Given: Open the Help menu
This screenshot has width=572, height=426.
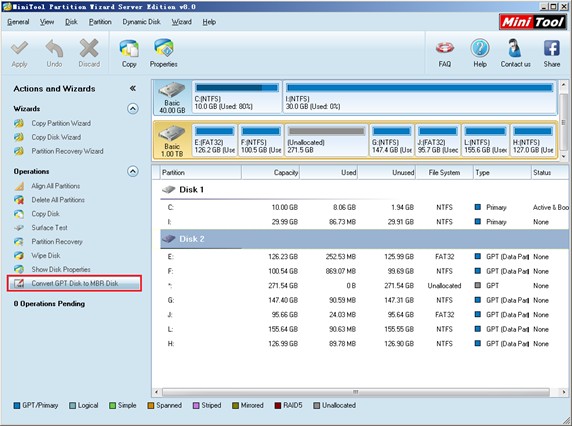Looking at the screenshot, I should pyautogui.click(x=209, y=22).
